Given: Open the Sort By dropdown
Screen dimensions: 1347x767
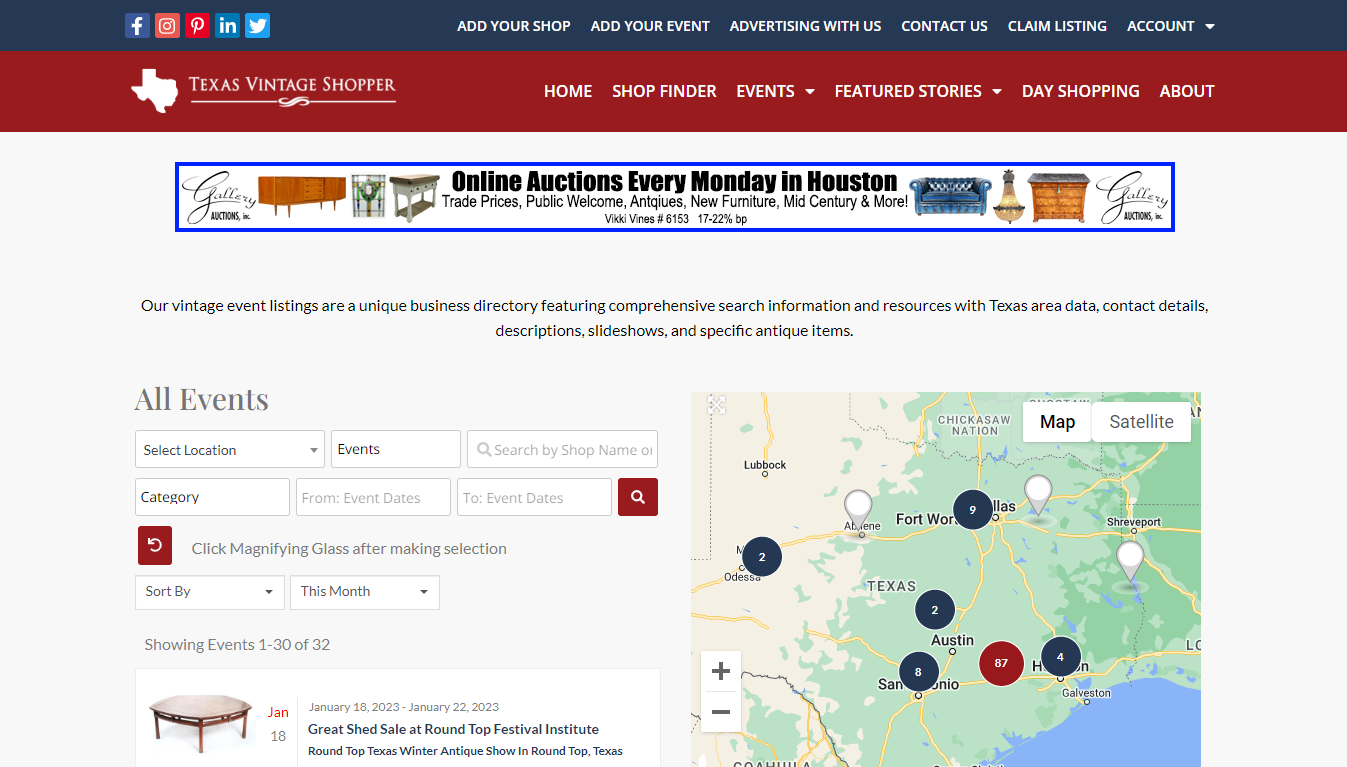Looking at the screenshot, I should (x=209, y=592).
